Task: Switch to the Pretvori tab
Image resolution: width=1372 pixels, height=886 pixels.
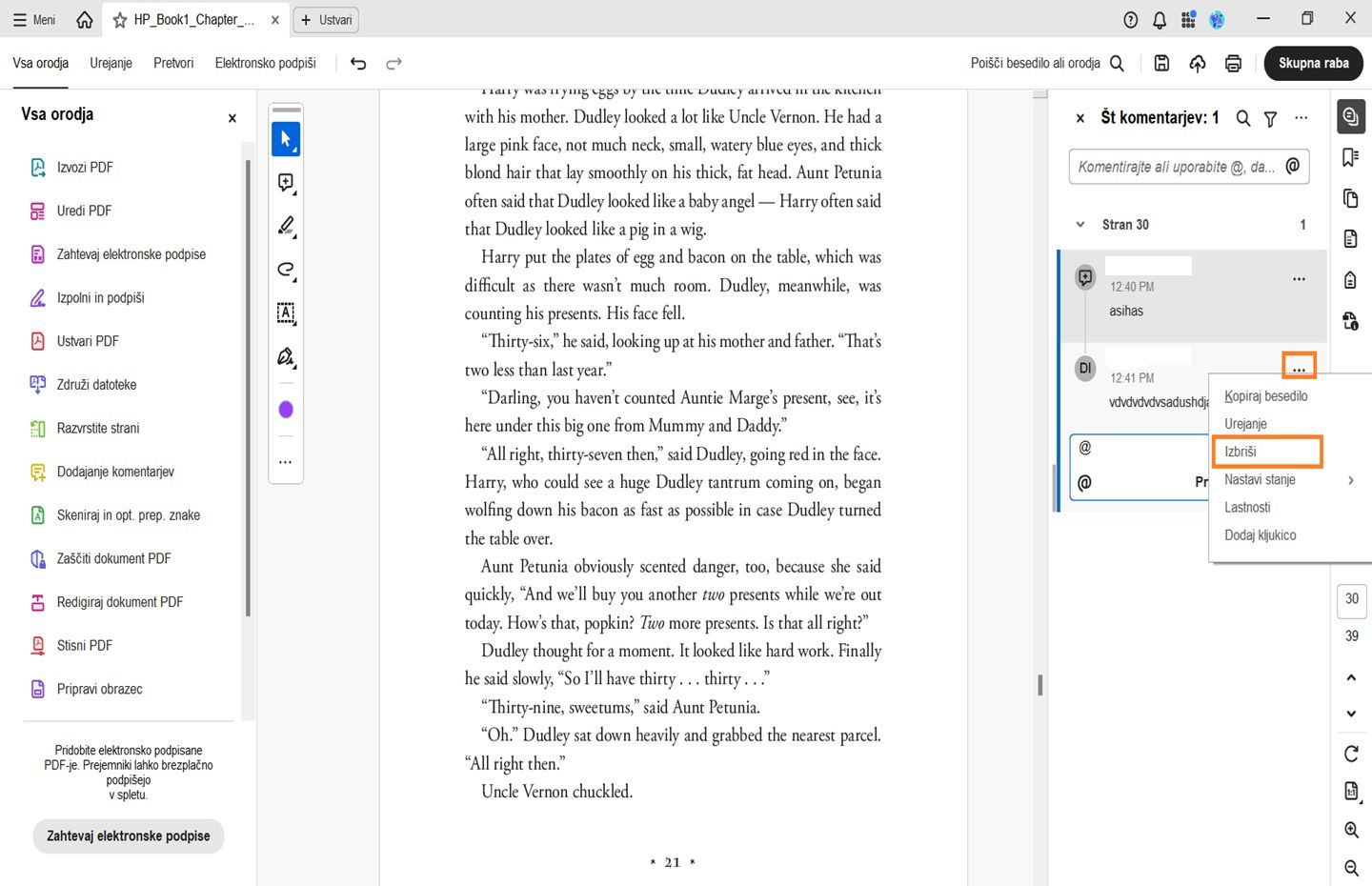Action: 173,63
